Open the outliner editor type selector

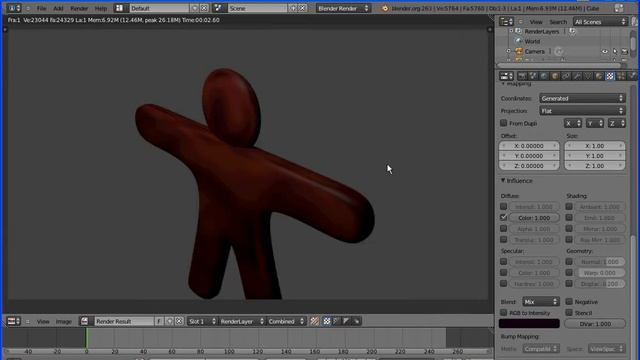pos(507,22)
